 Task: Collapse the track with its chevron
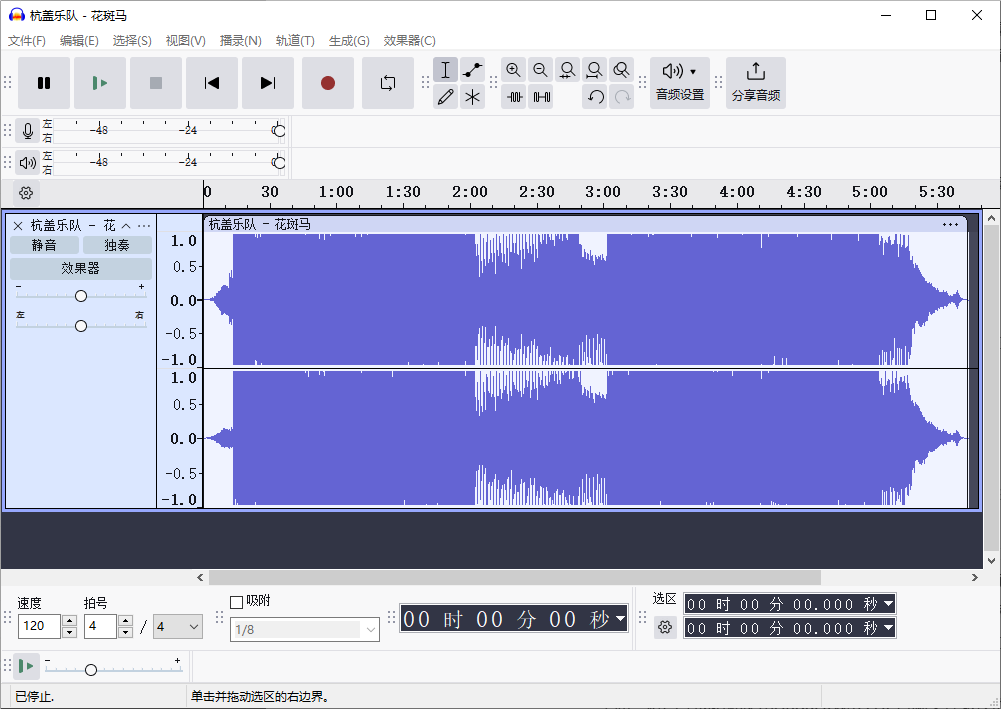(126, 225)
